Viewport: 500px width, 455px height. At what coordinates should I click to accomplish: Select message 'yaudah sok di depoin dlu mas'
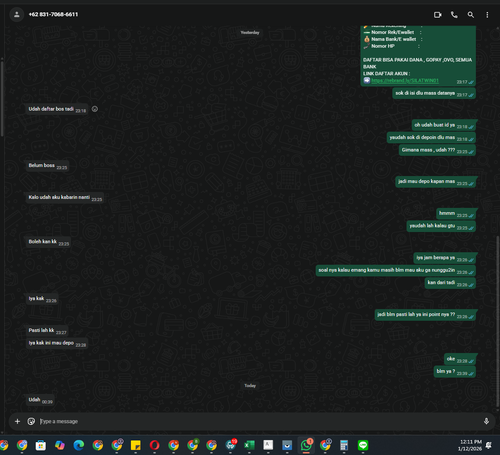click(x=431, y=137)
